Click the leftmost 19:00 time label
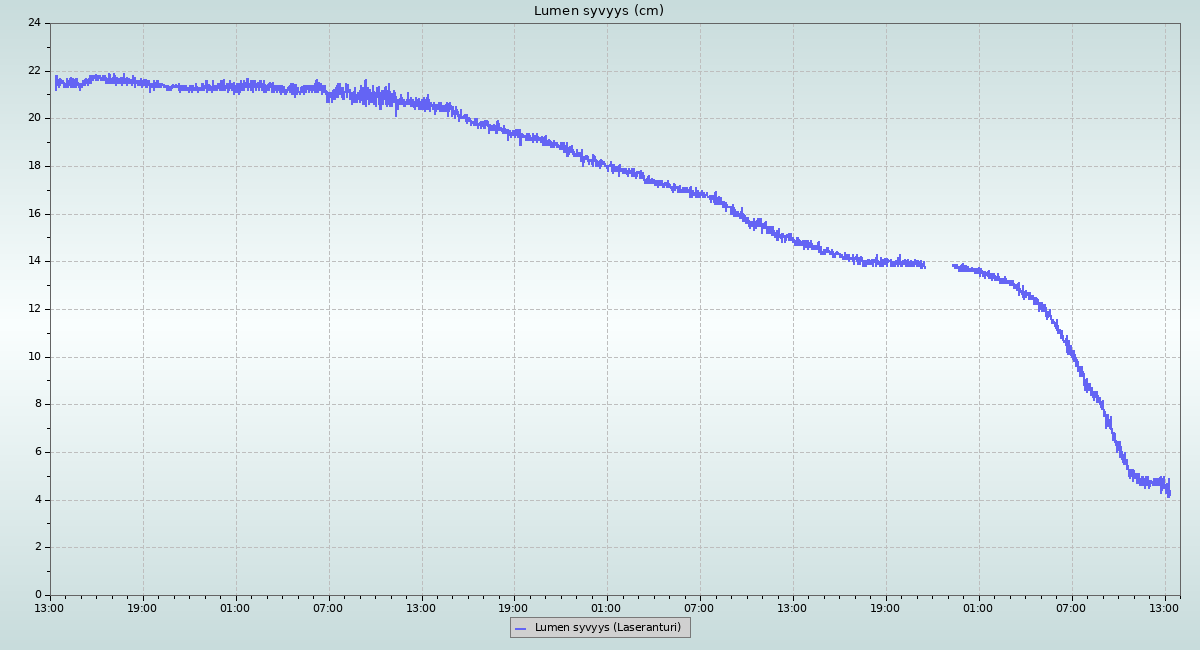Image resolution: width=1200 pixels, height=650 pixels. [143, 608]
